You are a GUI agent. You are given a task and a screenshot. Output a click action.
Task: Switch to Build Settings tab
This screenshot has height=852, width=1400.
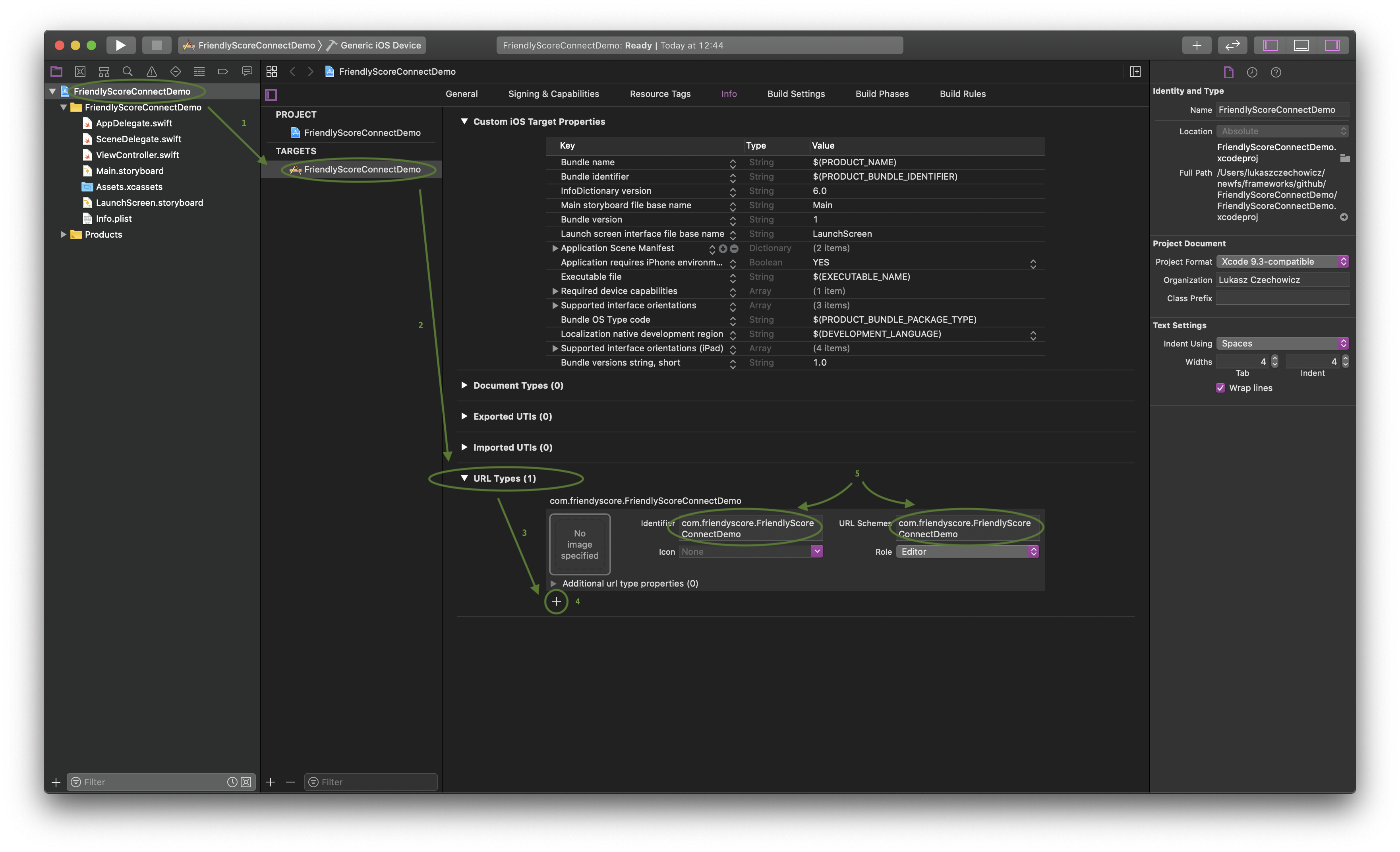click(x=795, y=94)
